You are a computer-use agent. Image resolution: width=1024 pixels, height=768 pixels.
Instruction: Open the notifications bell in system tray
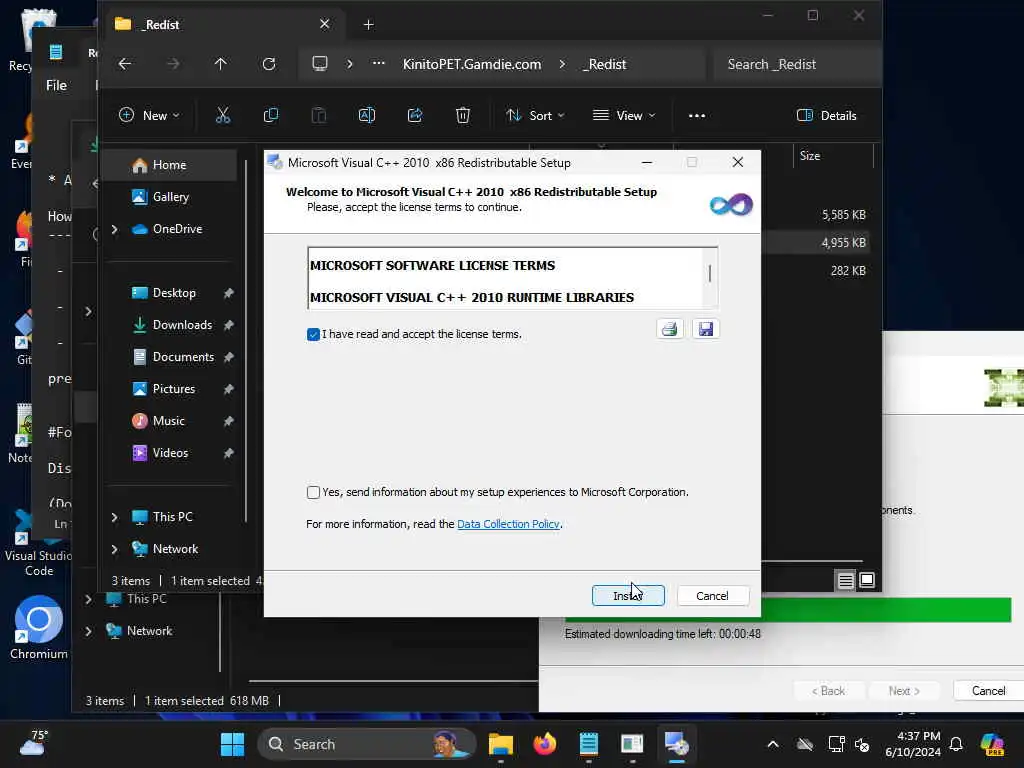coord(956,744)
